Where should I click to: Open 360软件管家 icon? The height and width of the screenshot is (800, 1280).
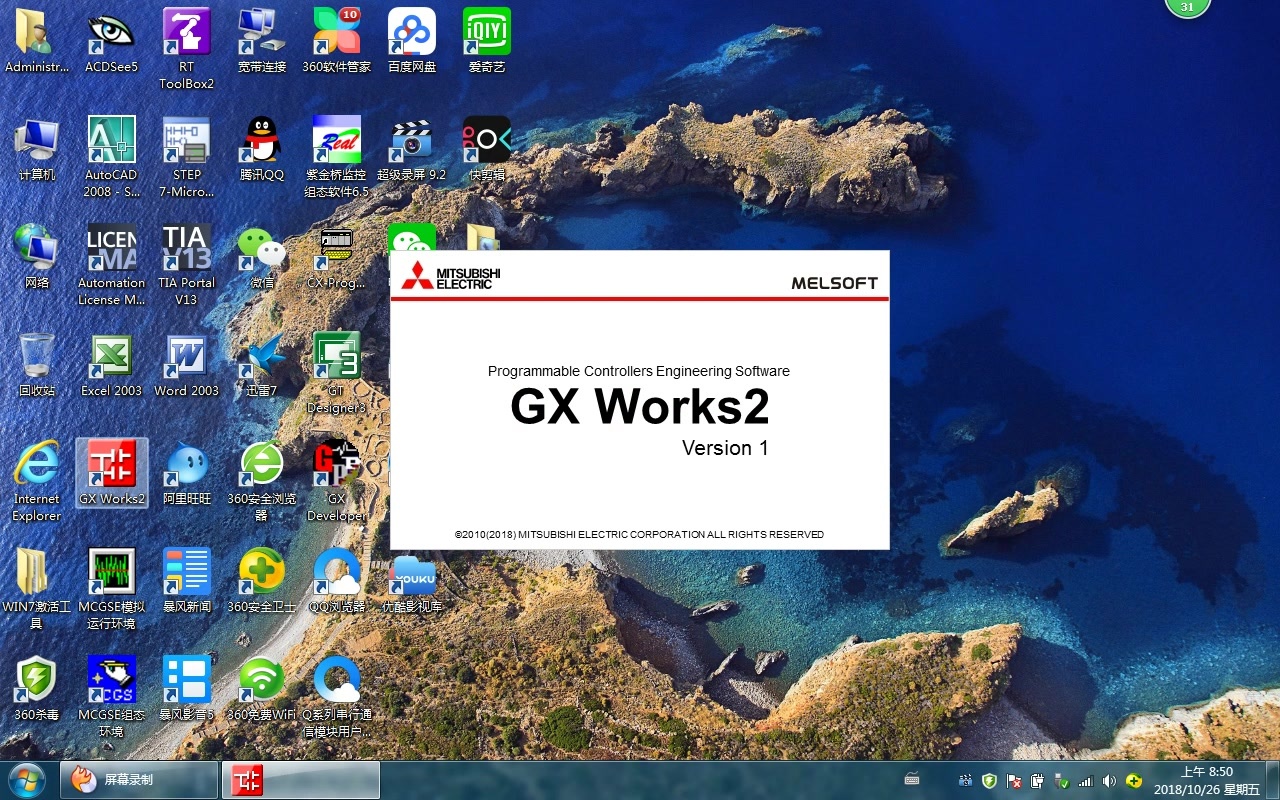(337, 40)
